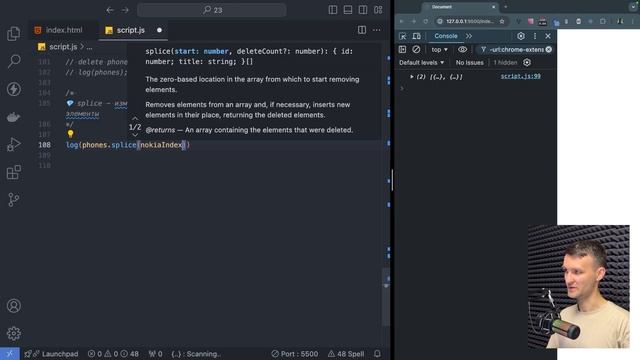Toggle the console sidebar
This screenshot has height=360, width=640.
pos(402,49)
